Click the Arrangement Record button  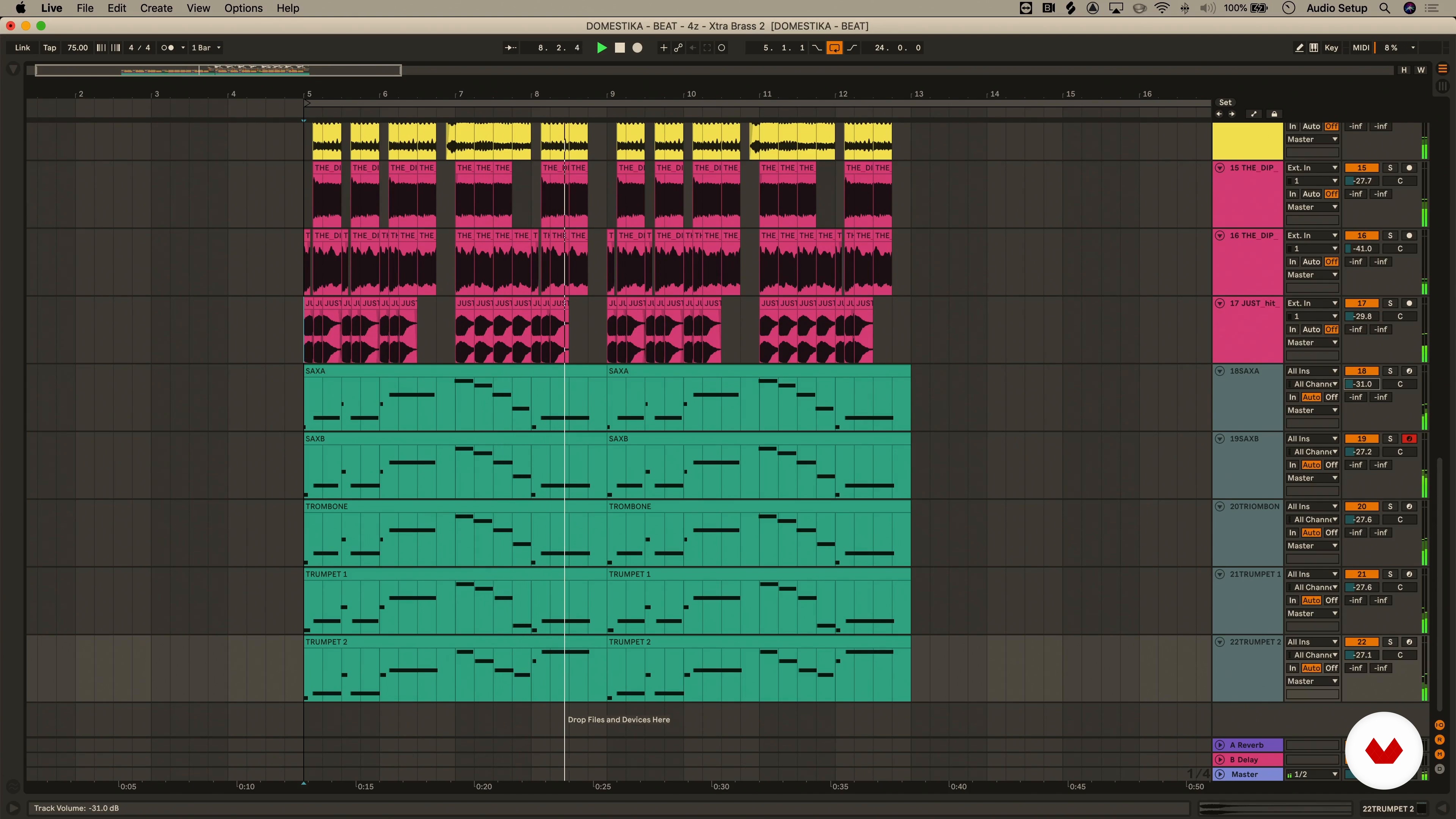(637, 48)
